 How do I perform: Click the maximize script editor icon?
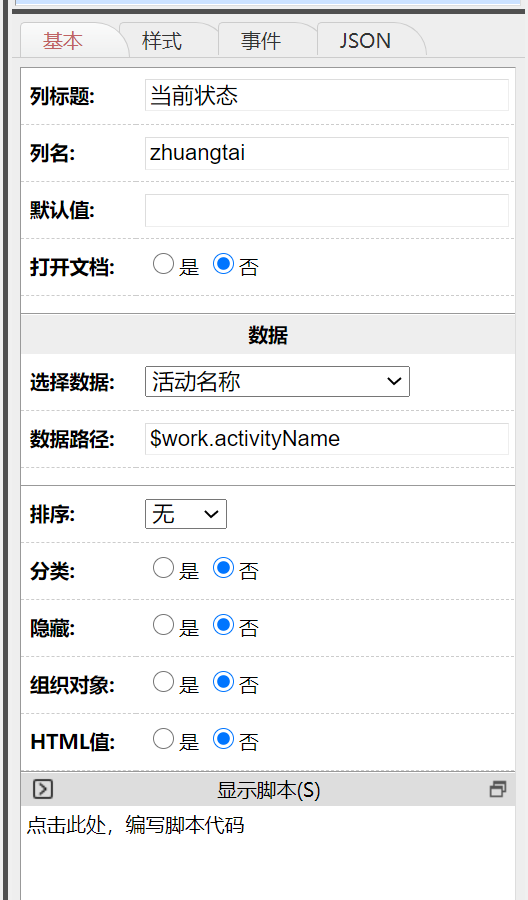coord(498,789)
